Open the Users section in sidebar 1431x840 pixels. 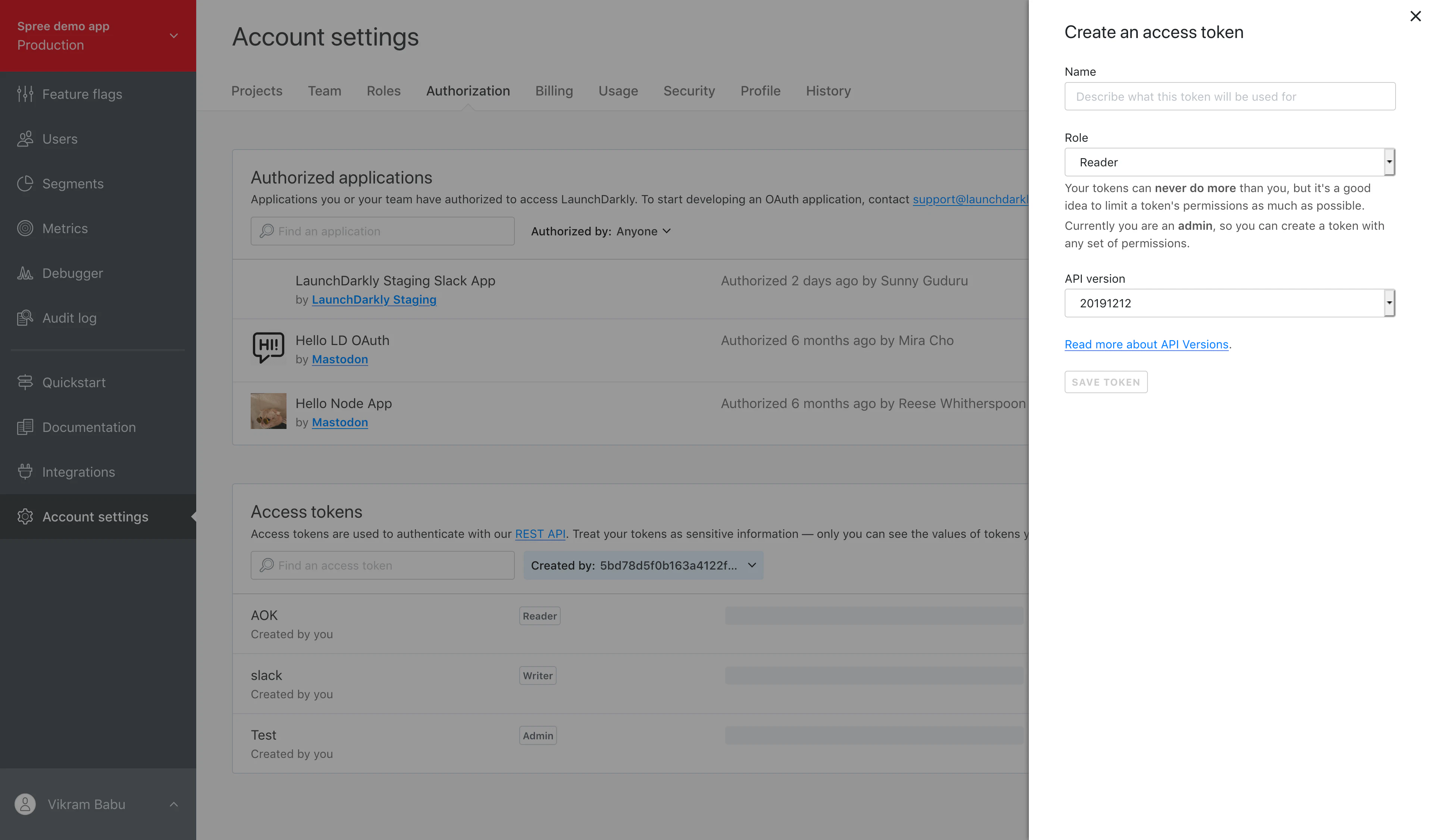pyautogui.click(x=25, y=139)
